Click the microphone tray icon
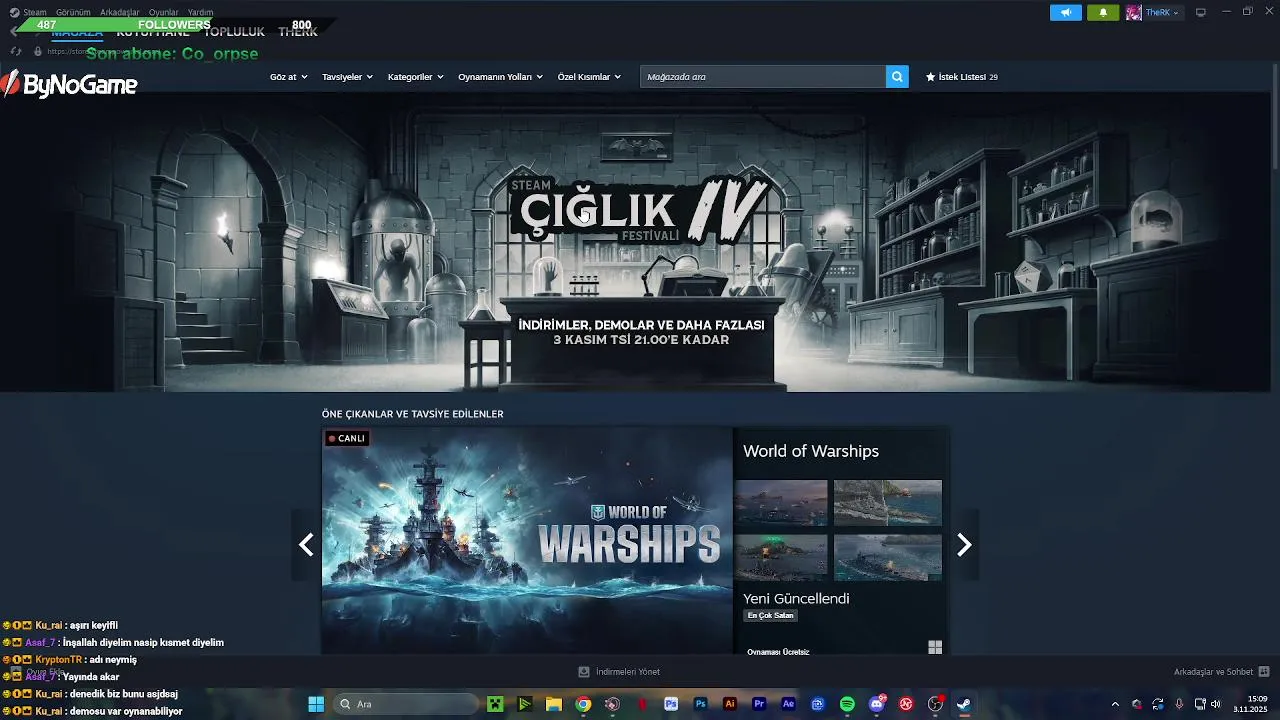The height and width of the screenshot is (720, 1280). [1179, 704]
